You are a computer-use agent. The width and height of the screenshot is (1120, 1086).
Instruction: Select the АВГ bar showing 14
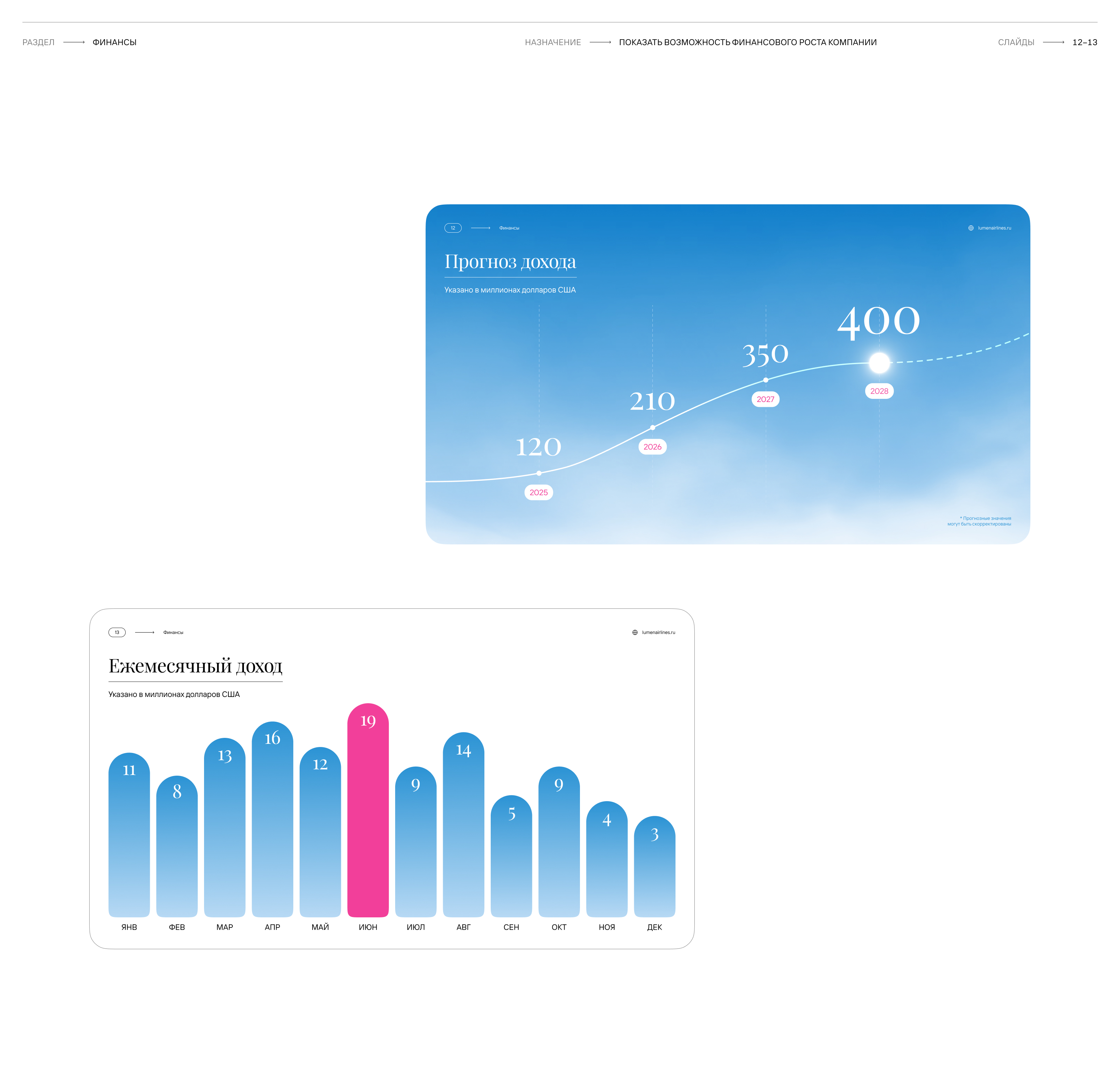pos(463,825)
